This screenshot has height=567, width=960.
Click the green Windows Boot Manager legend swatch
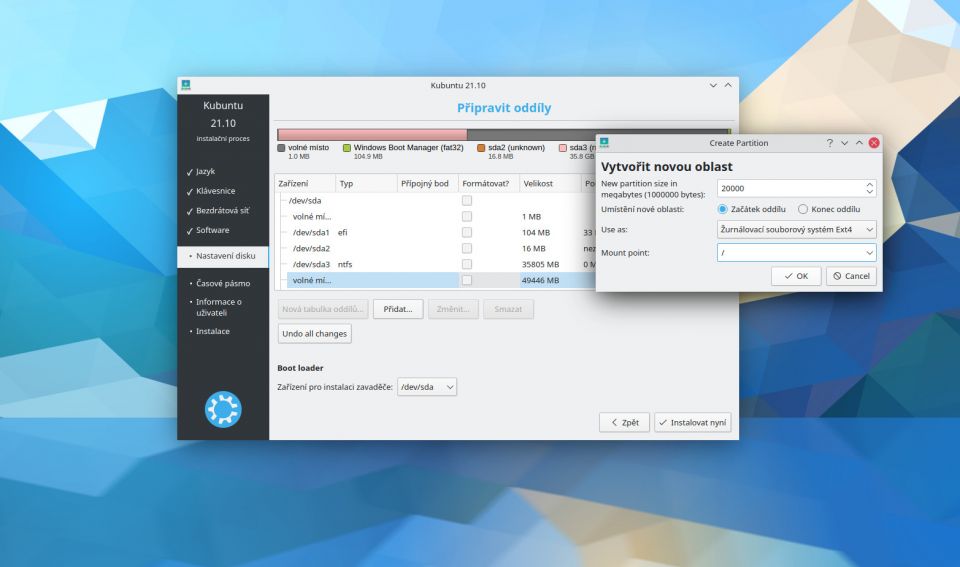[x=347, y=148]
